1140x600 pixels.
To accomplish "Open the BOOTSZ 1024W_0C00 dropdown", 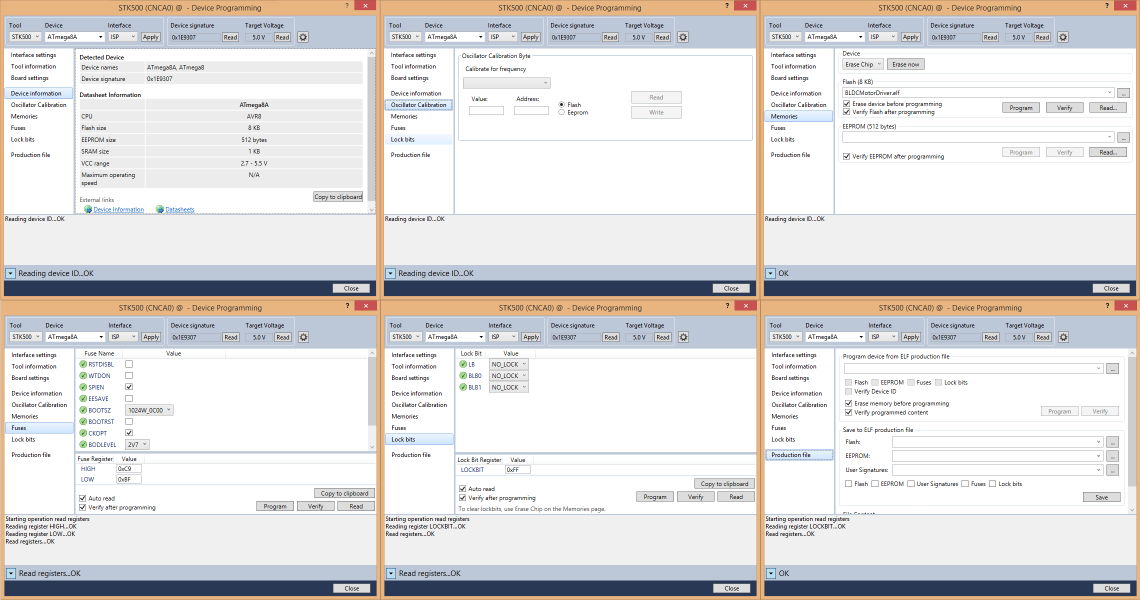I will click(149, 410).
